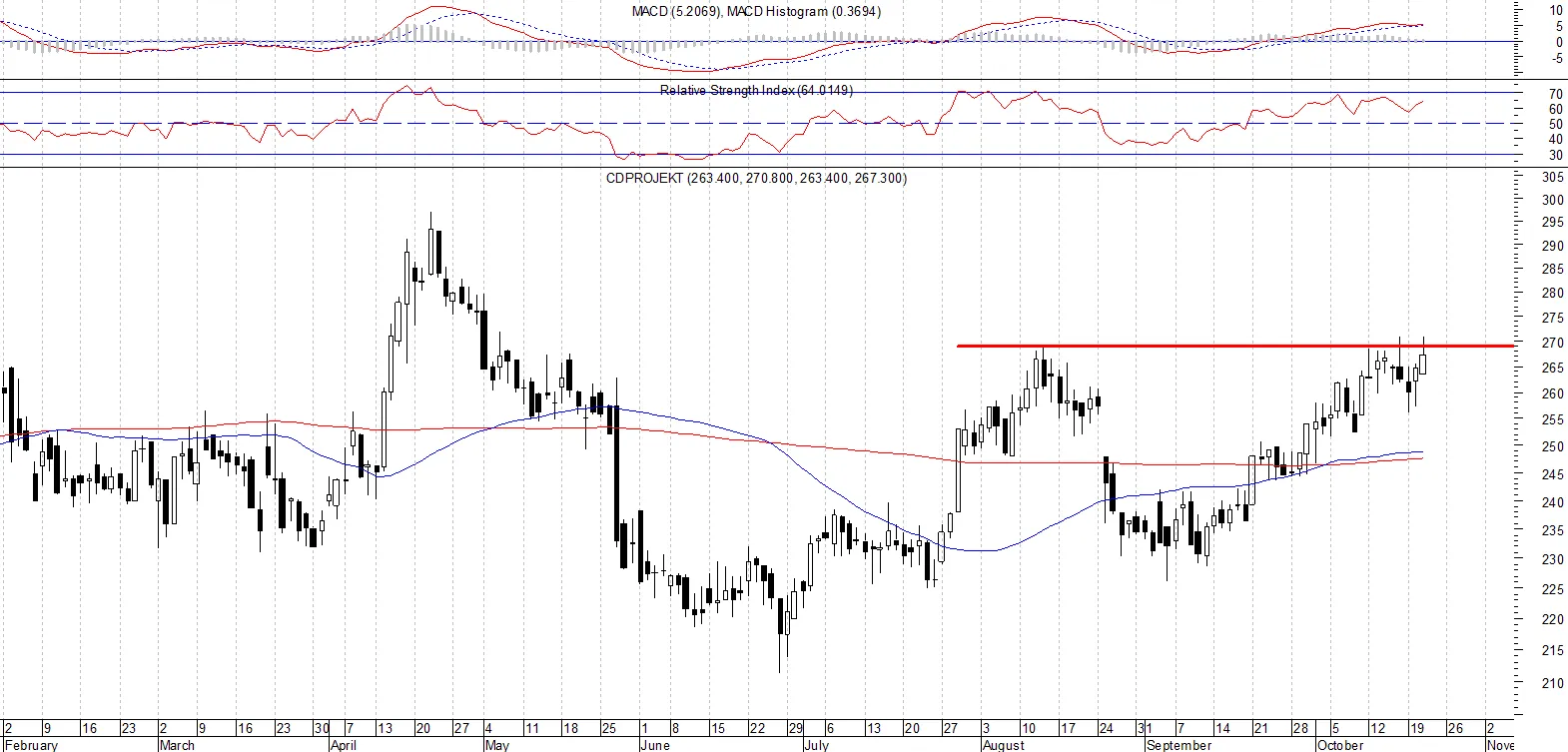1568x752 pixels.
Task: Select the June month label
Action: (x=654, y=745)
